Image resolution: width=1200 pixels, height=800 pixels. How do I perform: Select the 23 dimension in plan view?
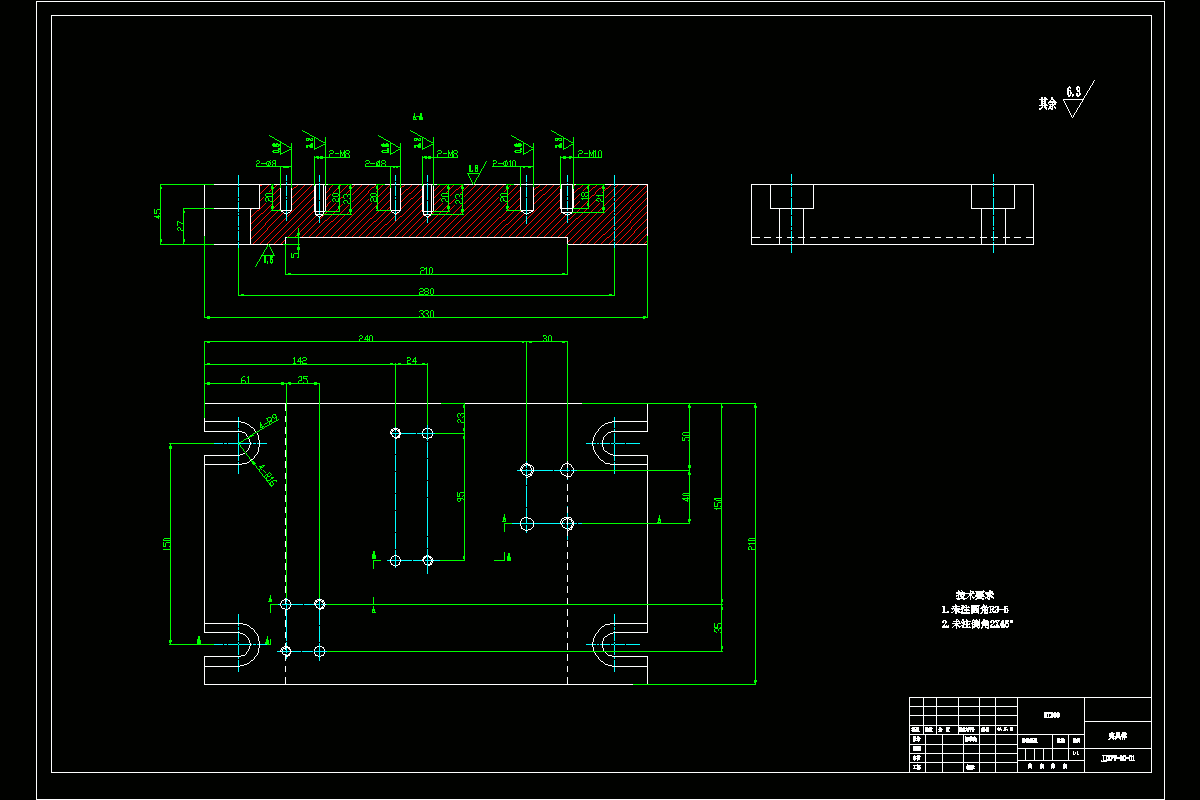461,417
